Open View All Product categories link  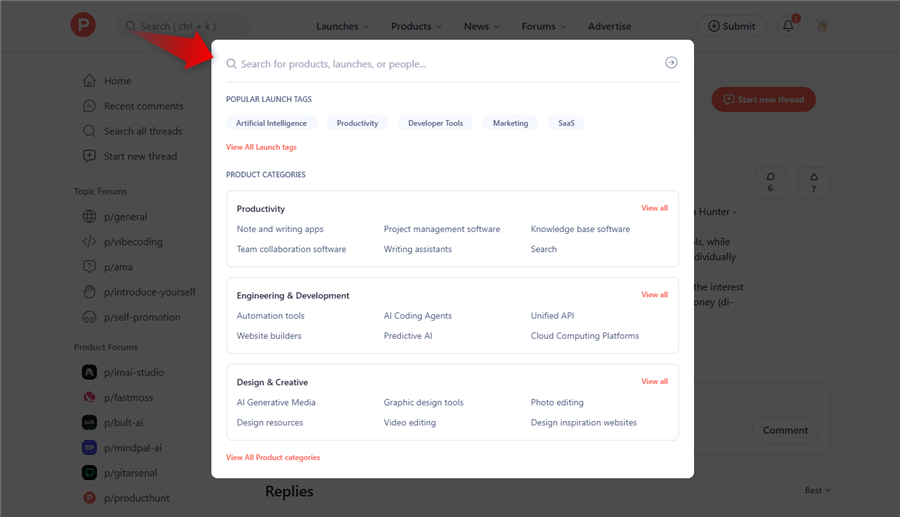(273, 457)
